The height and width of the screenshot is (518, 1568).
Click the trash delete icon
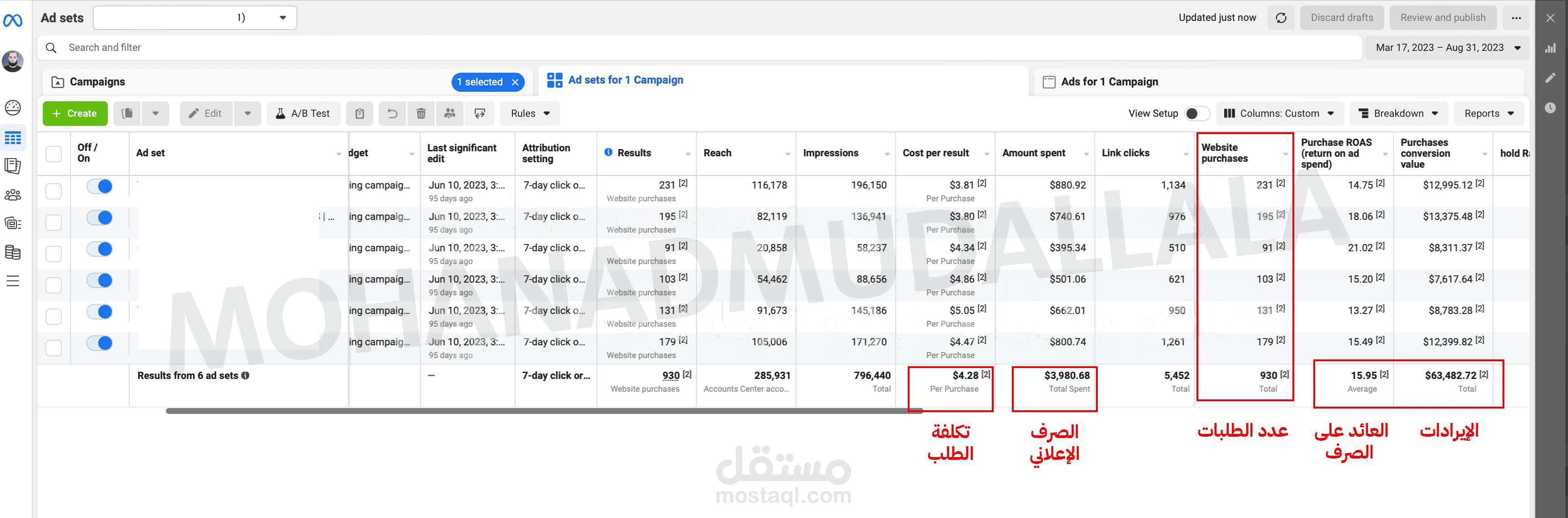[x=421, y=114]
